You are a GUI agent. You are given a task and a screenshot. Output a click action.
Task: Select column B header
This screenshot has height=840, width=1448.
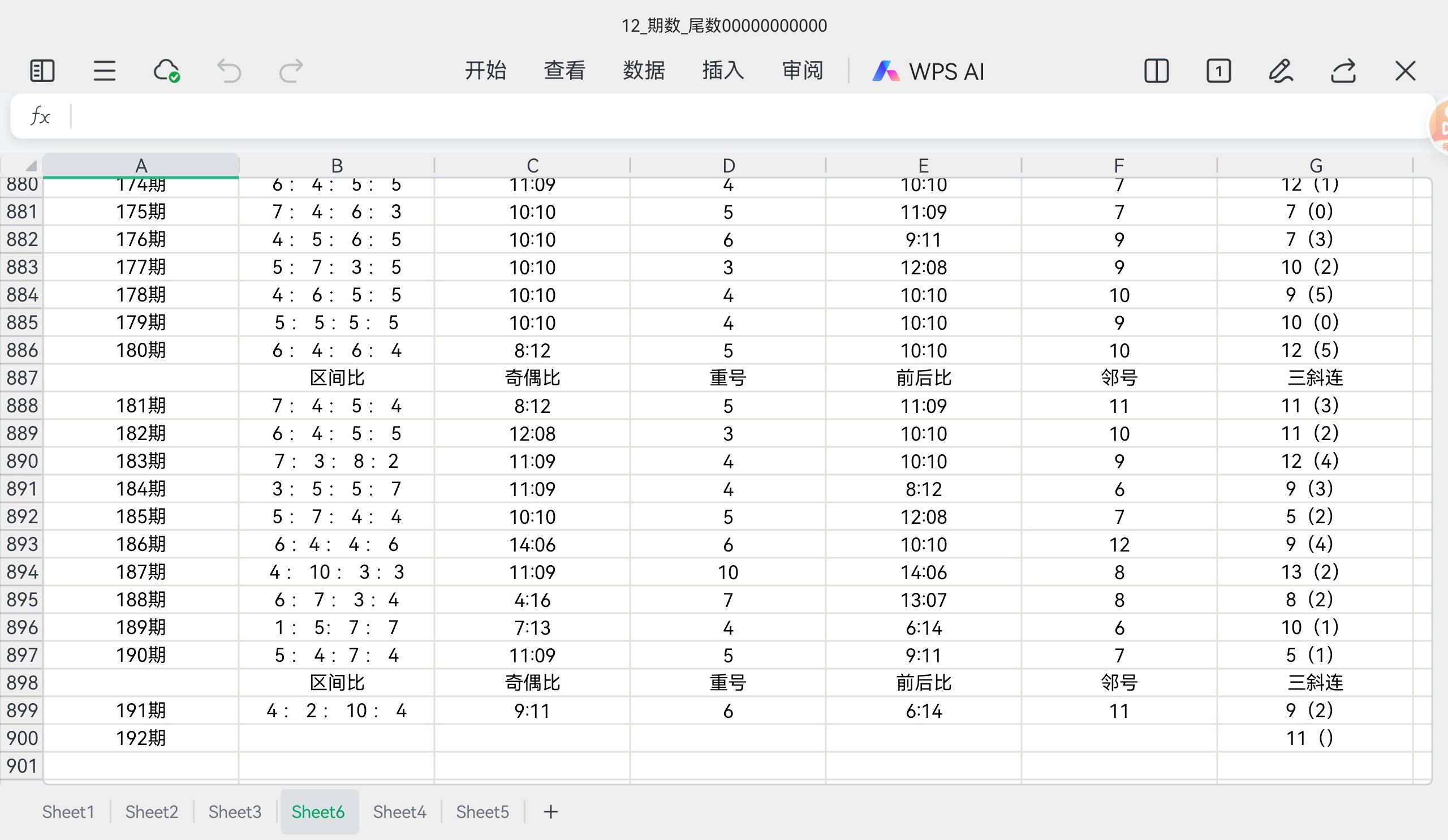click(337, 166)
